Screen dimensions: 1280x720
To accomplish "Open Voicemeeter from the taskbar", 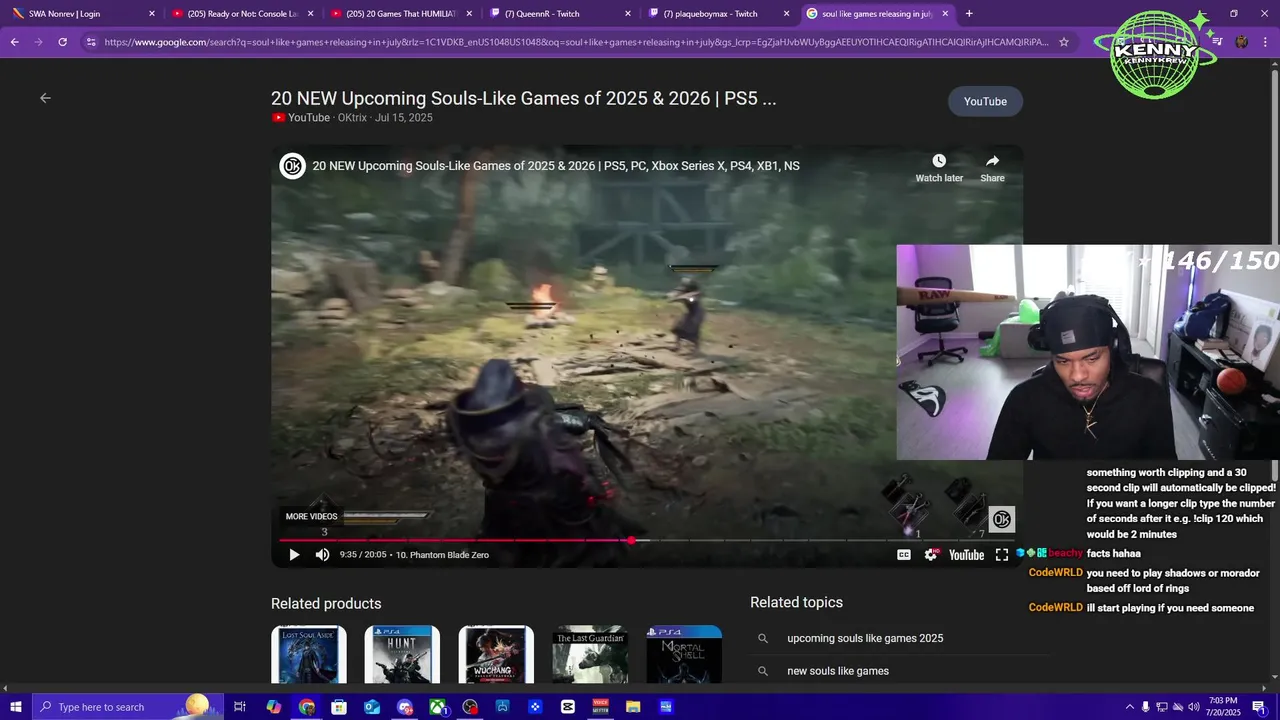I will click(600, 707).
